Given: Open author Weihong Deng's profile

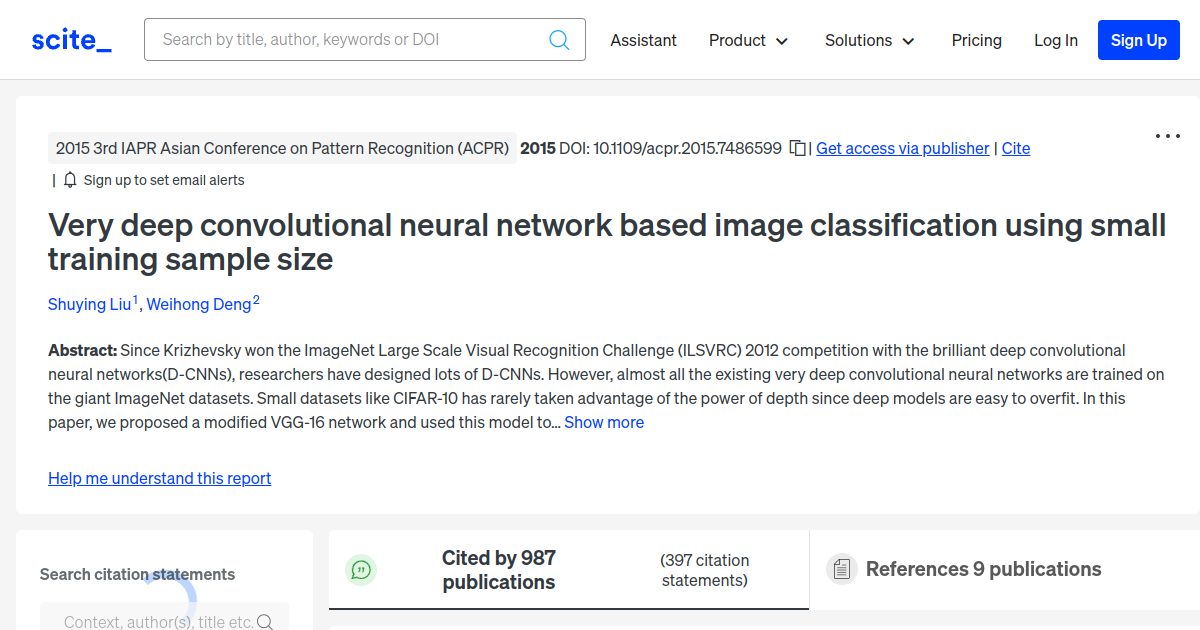Looking at the screenshot, I should (199, 304).
